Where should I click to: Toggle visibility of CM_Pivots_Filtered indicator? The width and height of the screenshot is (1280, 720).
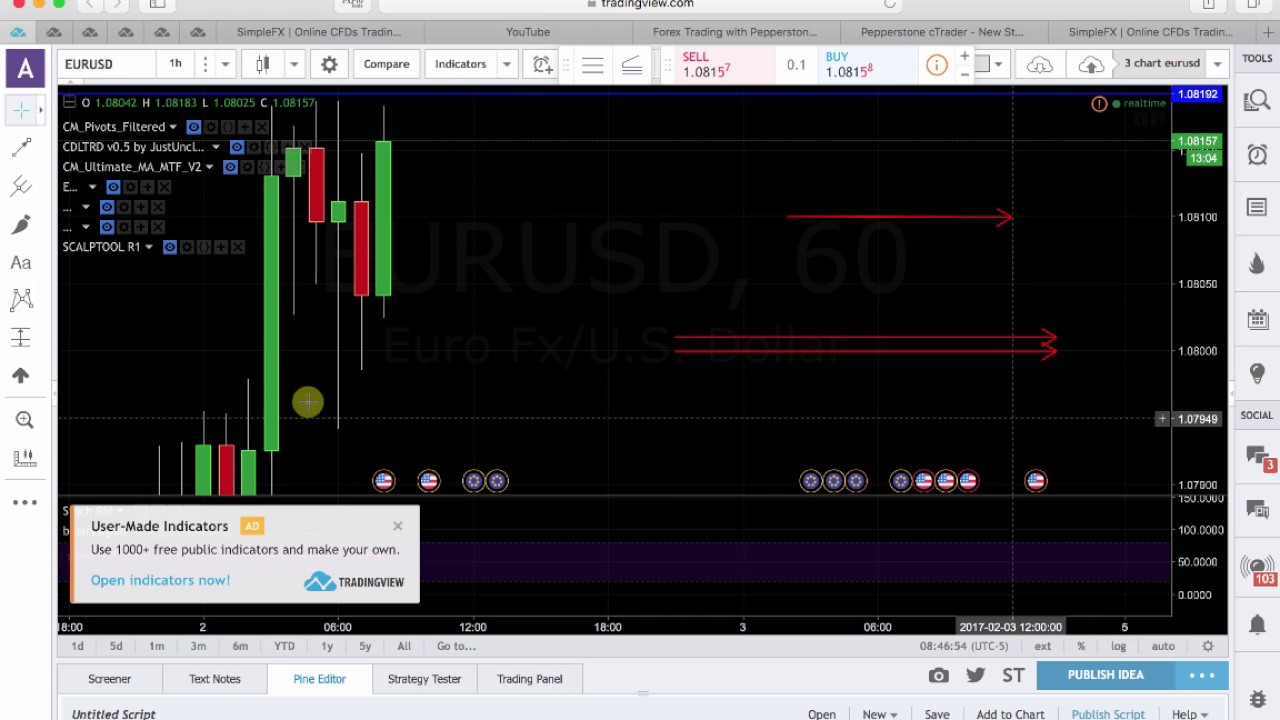(x=194, y=127)
